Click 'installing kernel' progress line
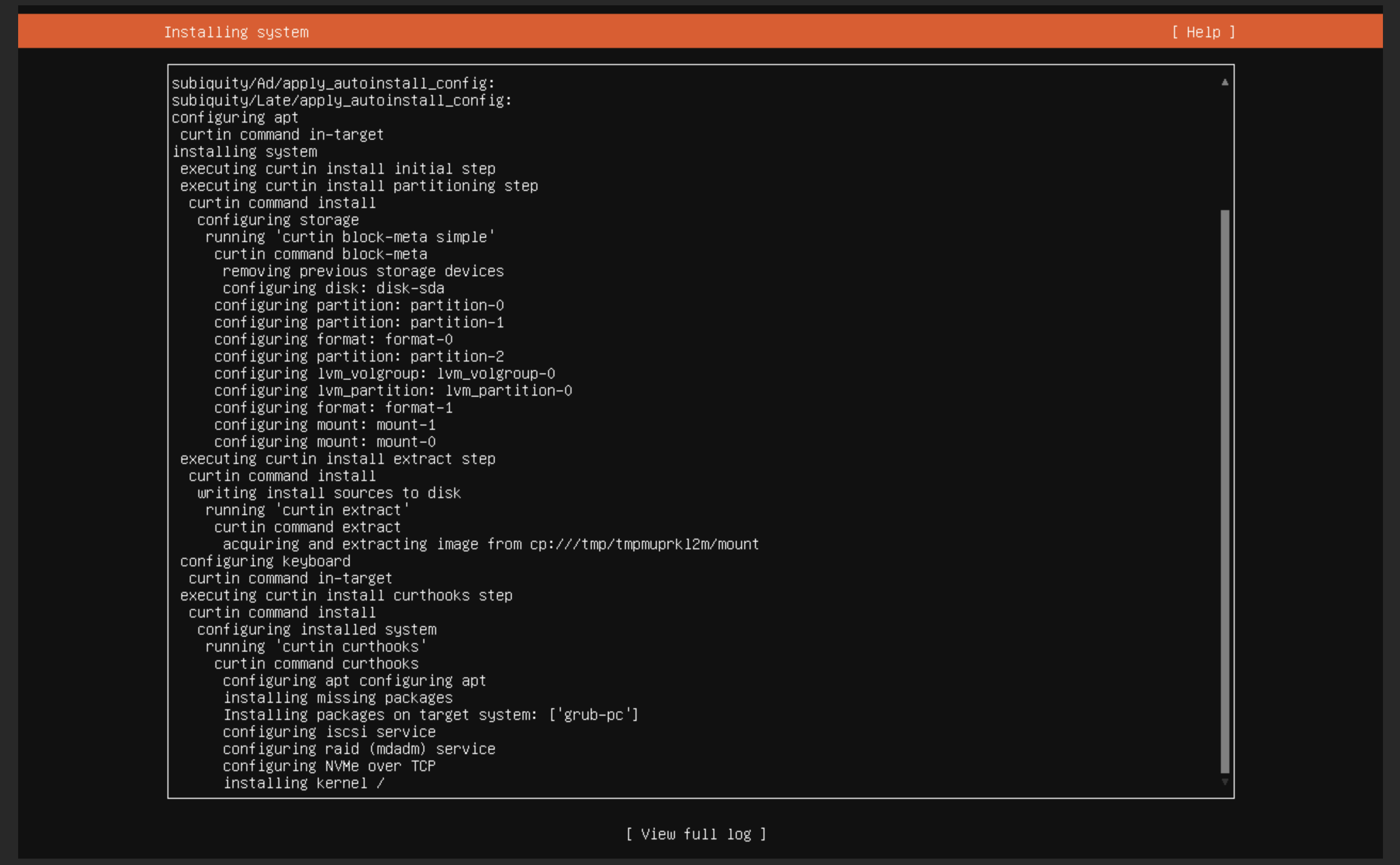 click(x=304, y=783)
